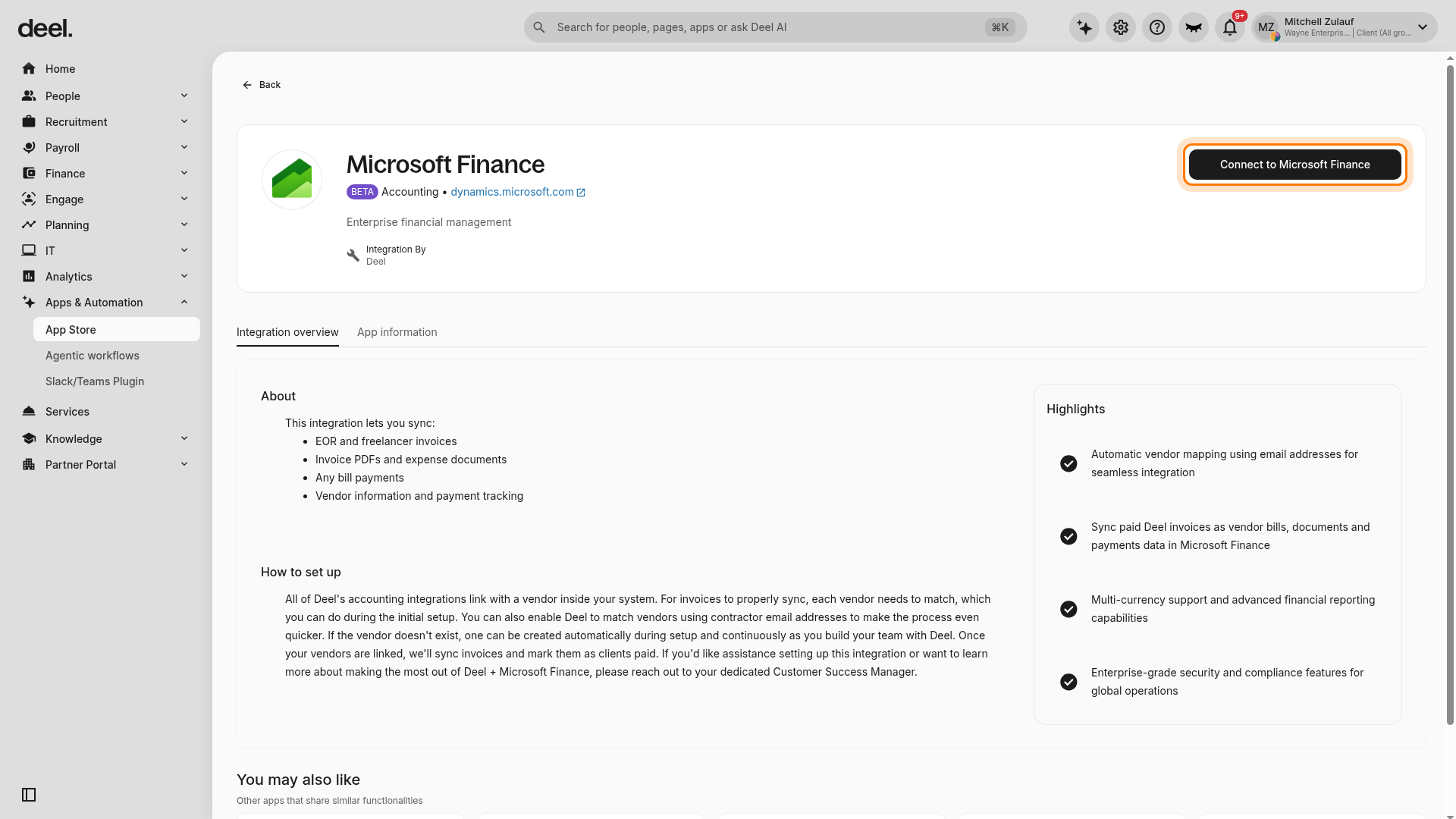Click the search magnifier icon
The width and height of the screenshot is (1456, 819).
pos(539,27)
